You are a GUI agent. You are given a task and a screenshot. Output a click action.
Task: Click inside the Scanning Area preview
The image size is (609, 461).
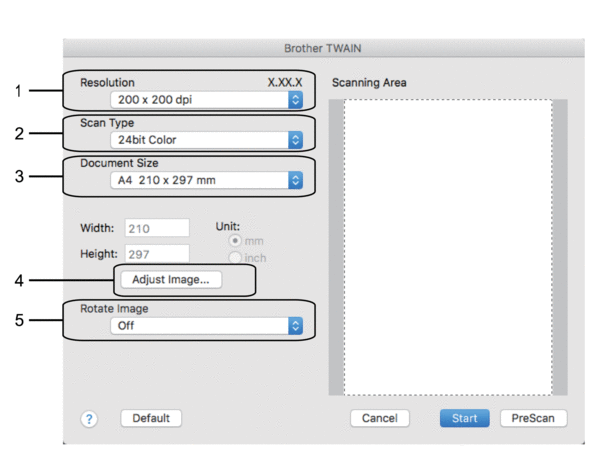448,247
